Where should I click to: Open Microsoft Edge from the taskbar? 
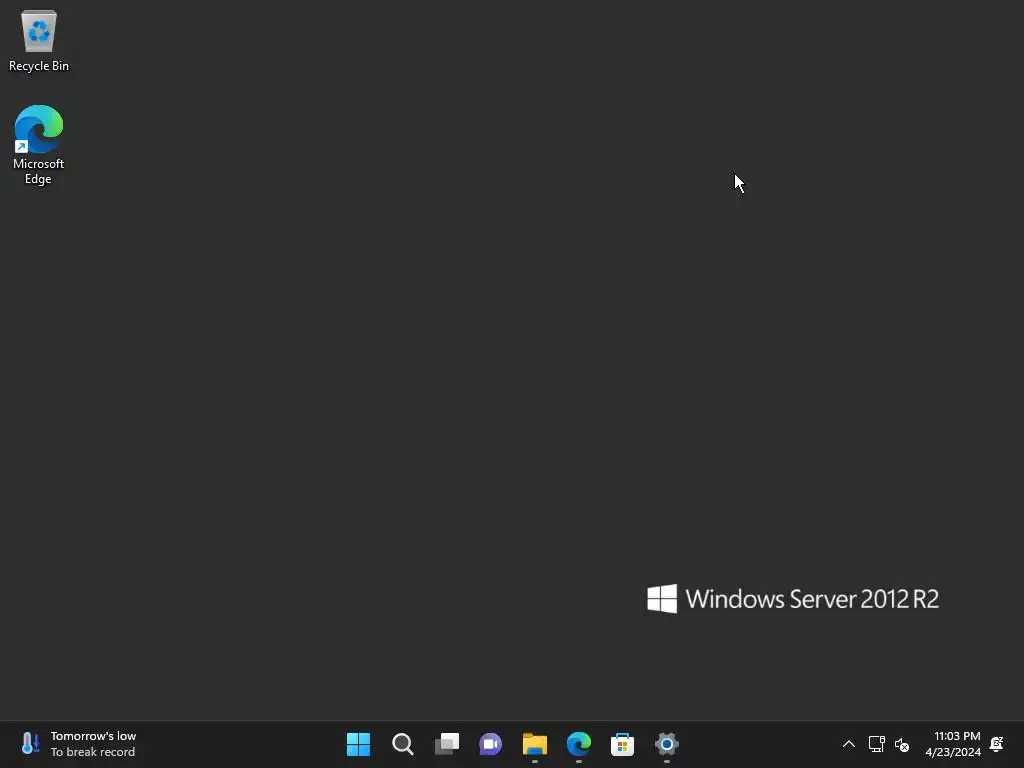click(579, 744)
